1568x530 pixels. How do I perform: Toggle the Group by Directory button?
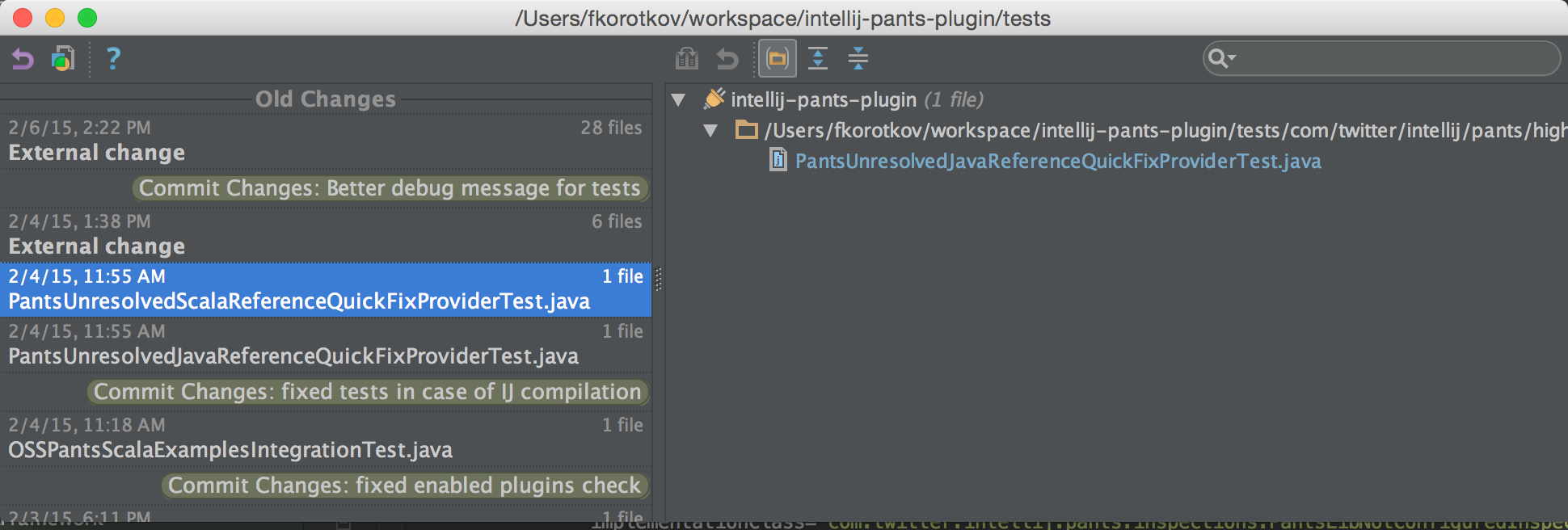pos(778,58)
